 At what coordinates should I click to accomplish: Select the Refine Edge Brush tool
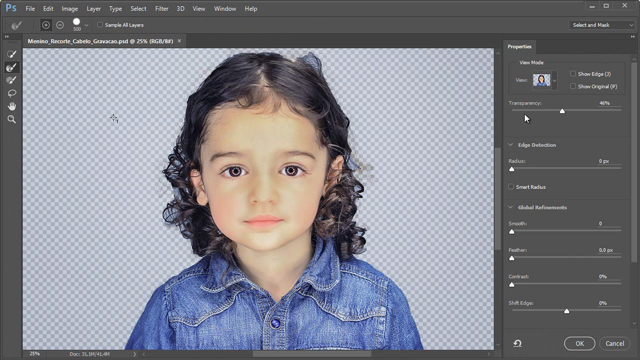click(11, 67)
